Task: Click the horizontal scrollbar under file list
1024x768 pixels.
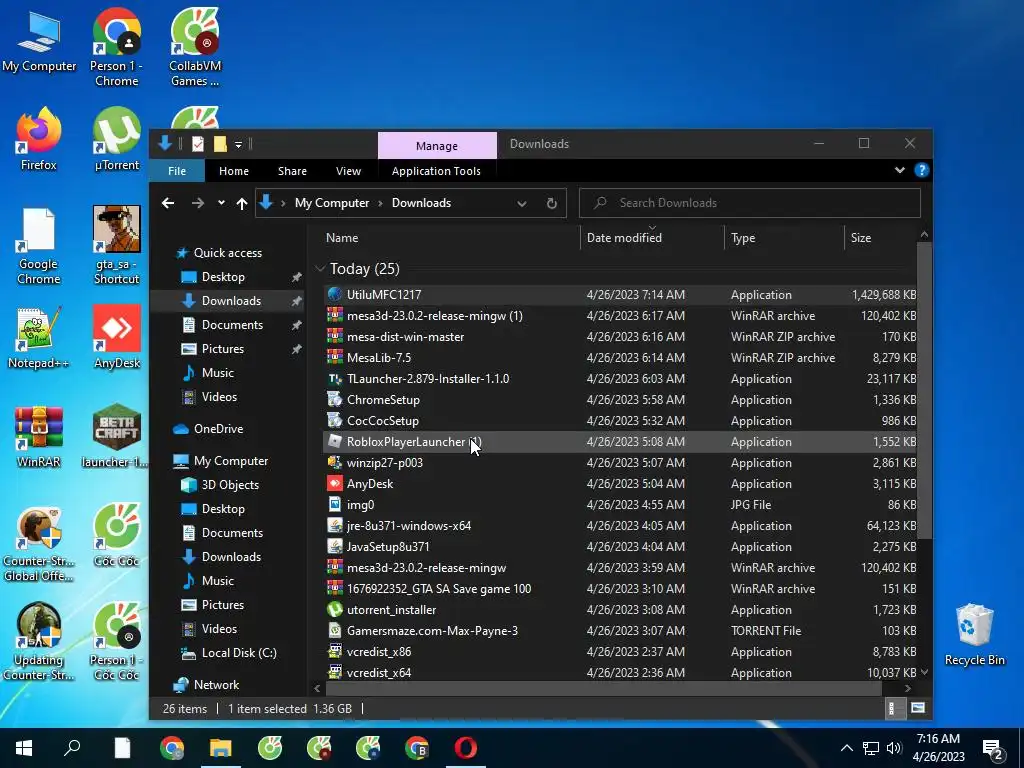Action: (x=604, y=688)
